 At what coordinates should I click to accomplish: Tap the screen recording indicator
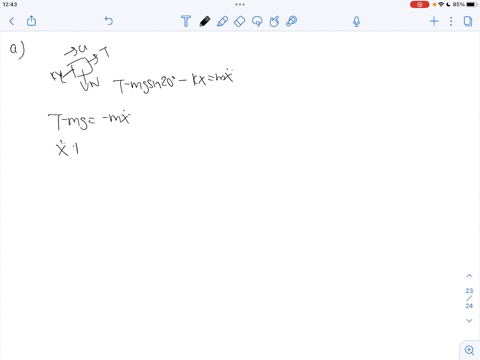point(419,4)
